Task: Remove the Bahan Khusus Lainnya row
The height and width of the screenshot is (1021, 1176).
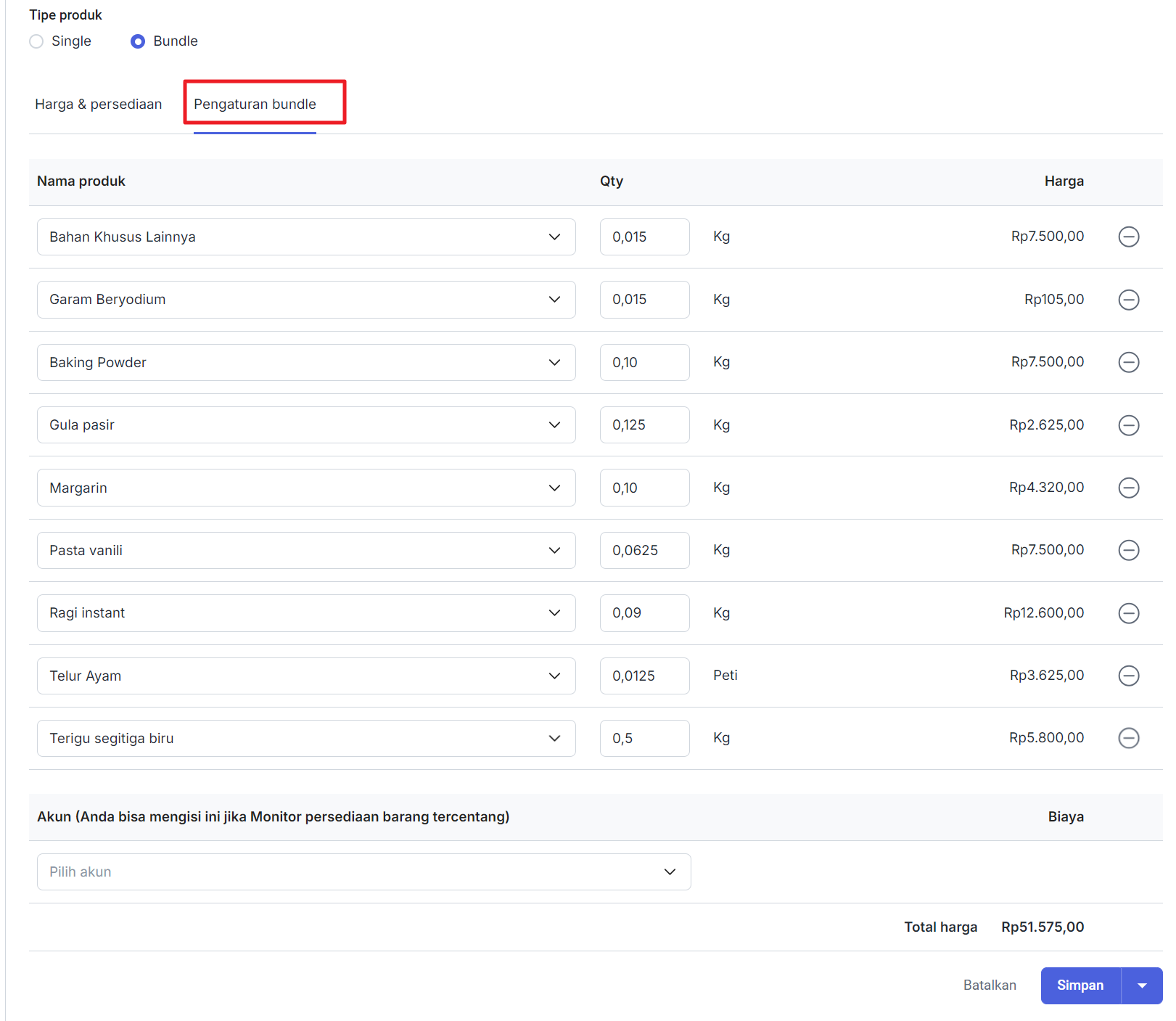Action: [x=1129, y=237]
